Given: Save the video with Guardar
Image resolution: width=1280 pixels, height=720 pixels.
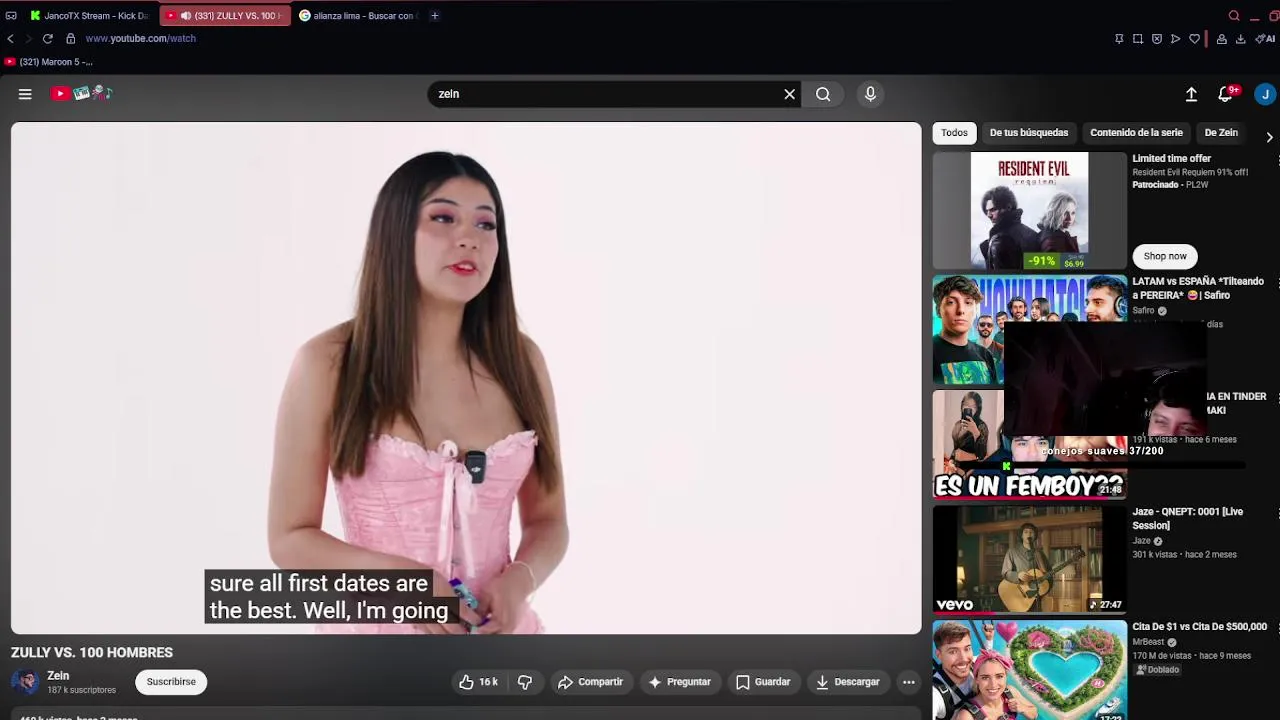Looking at the screenshot, I should click(763, 682).
